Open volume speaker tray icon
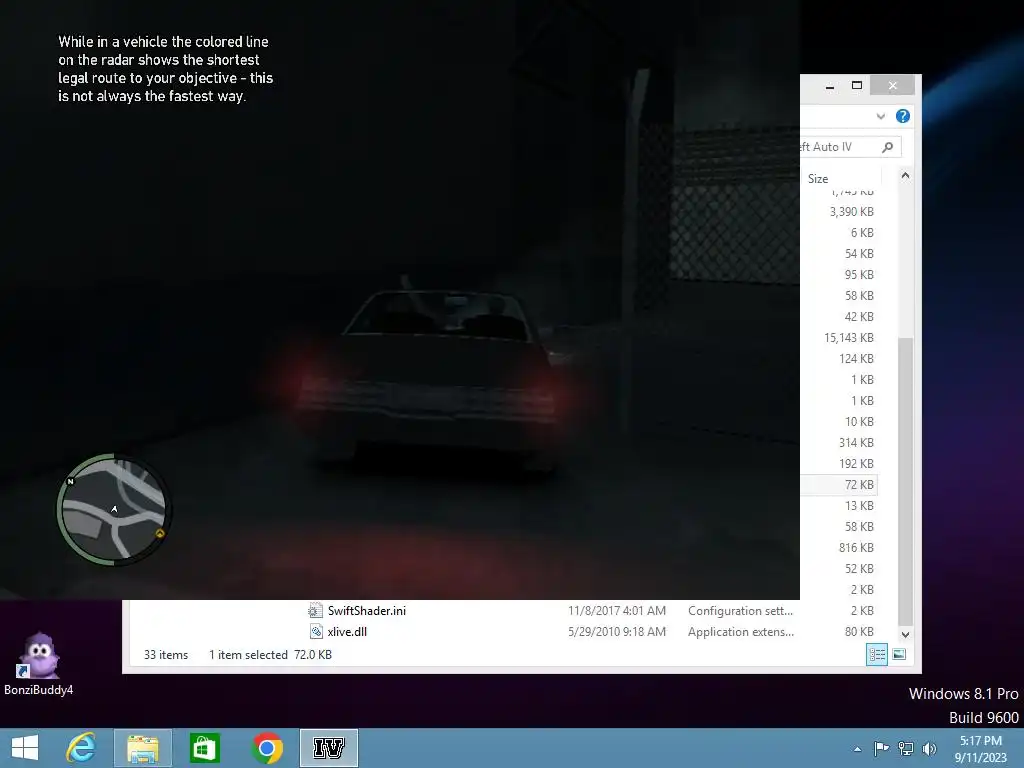The width and height of the screenshot is (1024, 768). (x=929, y=748)
